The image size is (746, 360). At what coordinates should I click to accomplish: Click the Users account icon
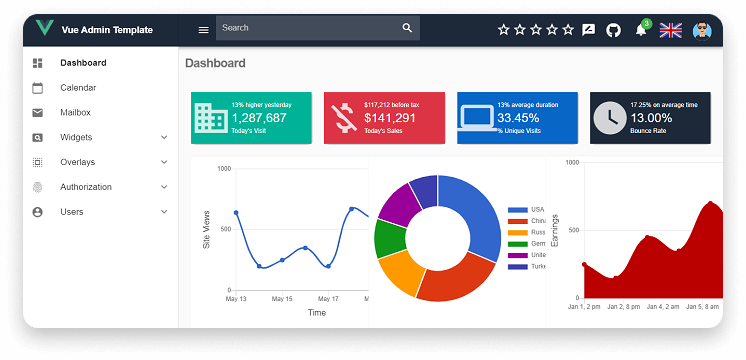coord(38,212)
